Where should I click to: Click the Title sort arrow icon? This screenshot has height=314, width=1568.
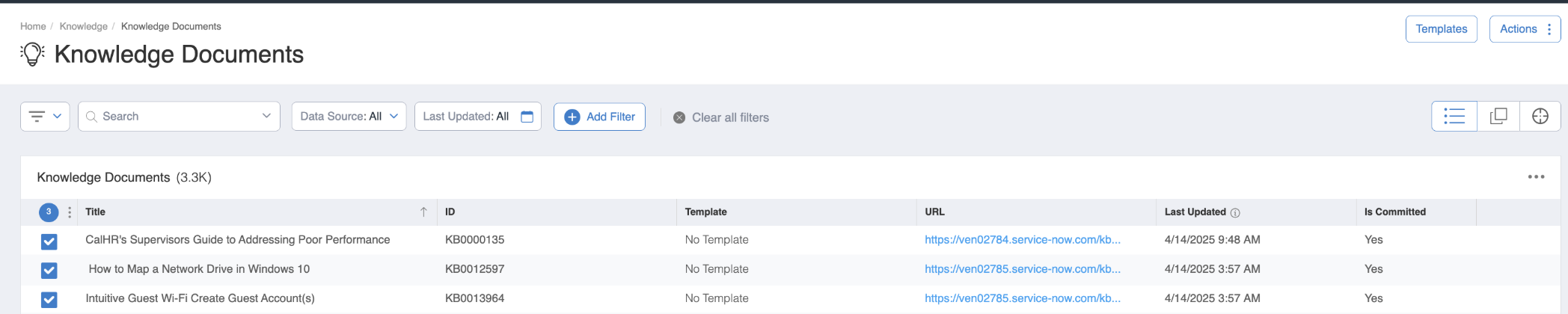pyautogui.click(x=423, y=212)
